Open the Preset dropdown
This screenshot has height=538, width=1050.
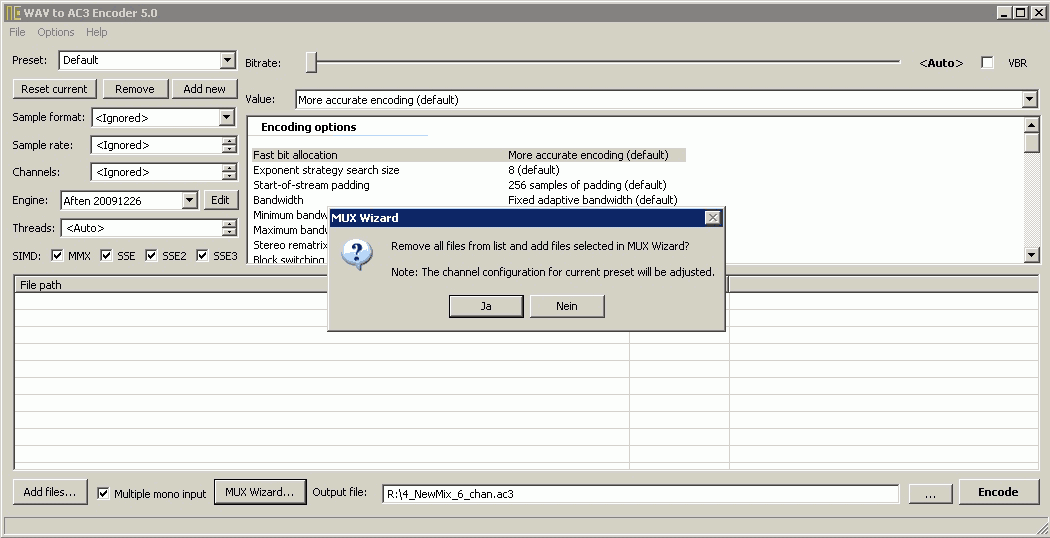(x=227, y=61)
